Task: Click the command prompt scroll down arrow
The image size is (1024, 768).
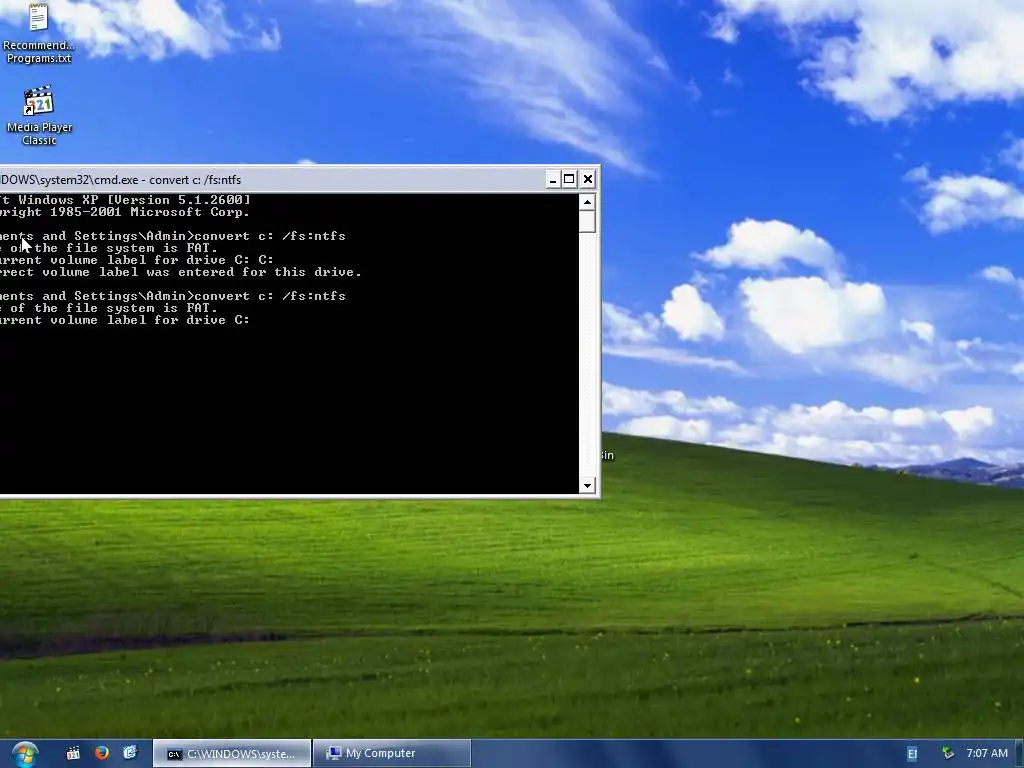Action: click(587, 485)
